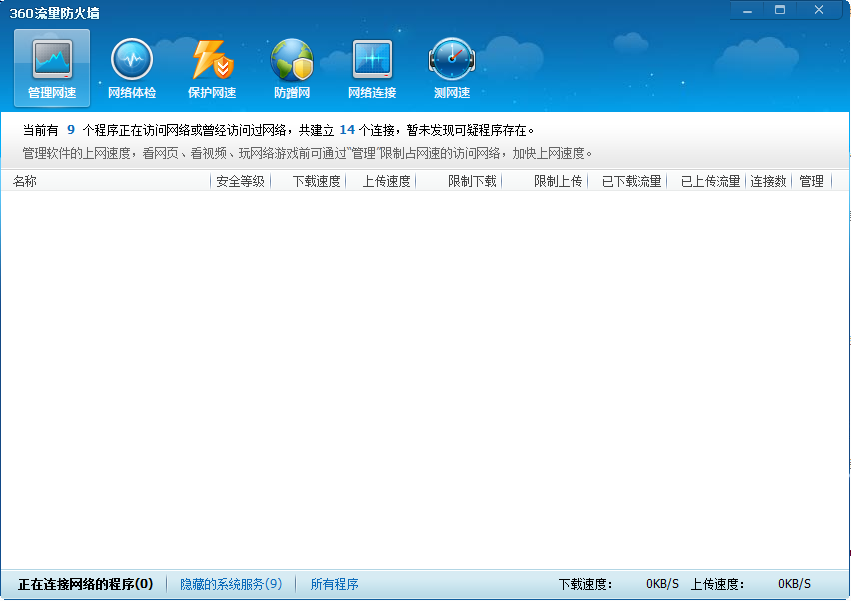Switch to 隐藏的系统服务(9) tab

pyautogui.click(x=231, y=584)
